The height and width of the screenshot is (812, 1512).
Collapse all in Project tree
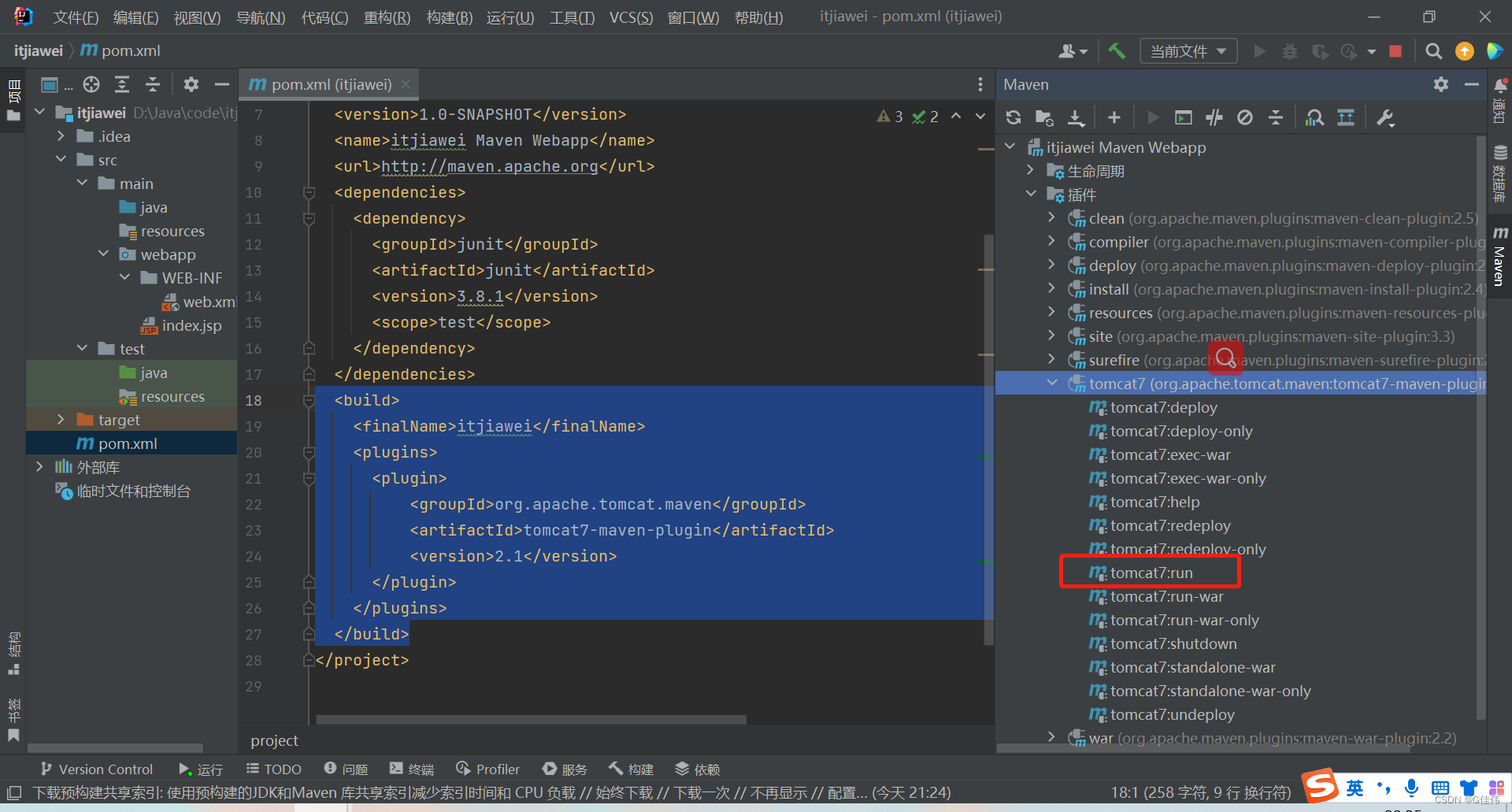tap(153, 84)
